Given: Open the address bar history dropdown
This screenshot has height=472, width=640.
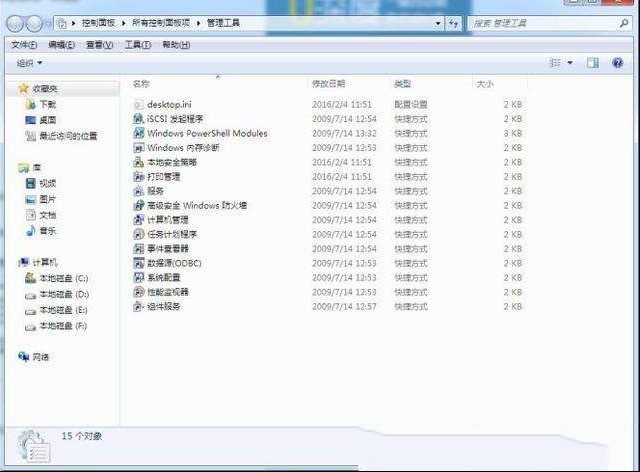Looking at the screenshot, I should click(x=438, y=23).
